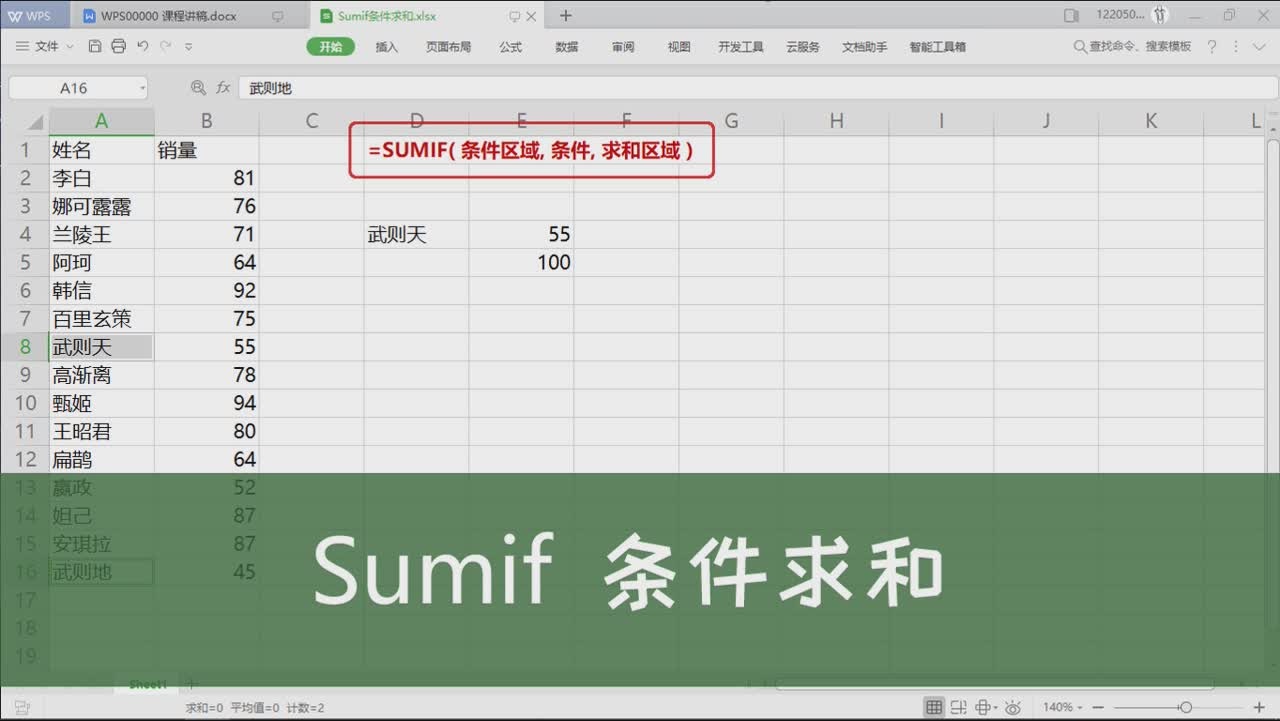Image resolution: width=1280 pixels, height=721 pixels.
Task: Click the user avatar in title bar
Action: click(1160, 15)
